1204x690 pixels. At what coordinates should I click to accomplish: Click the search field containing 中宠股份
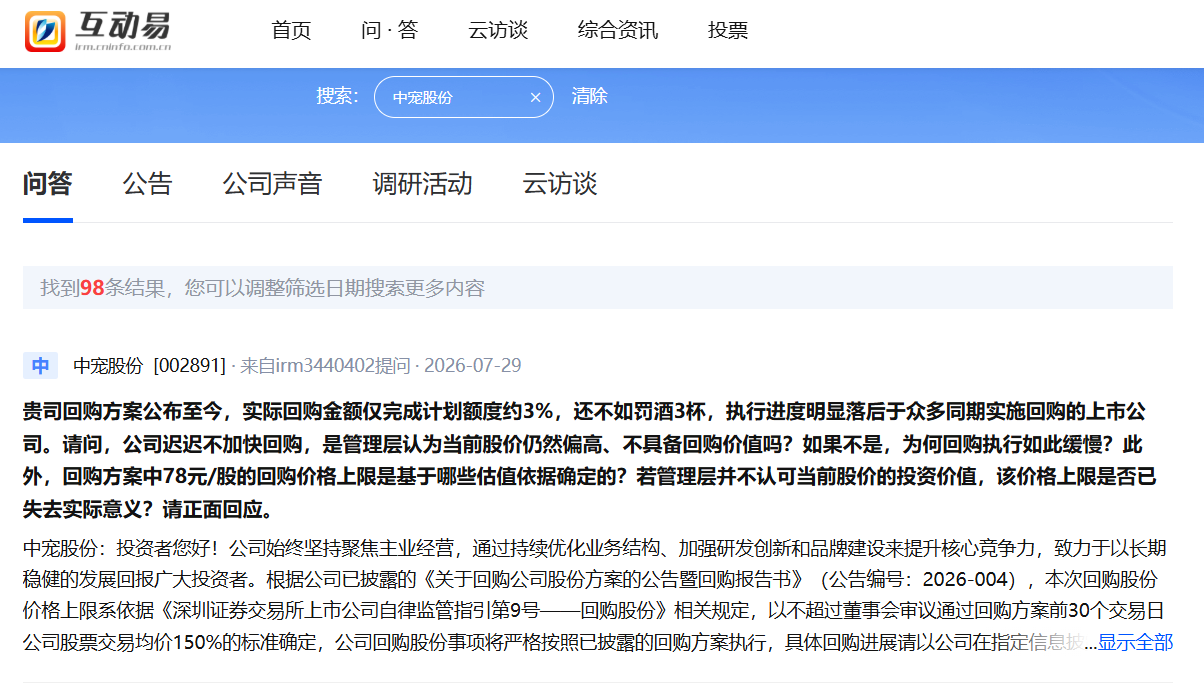[463, 97]
